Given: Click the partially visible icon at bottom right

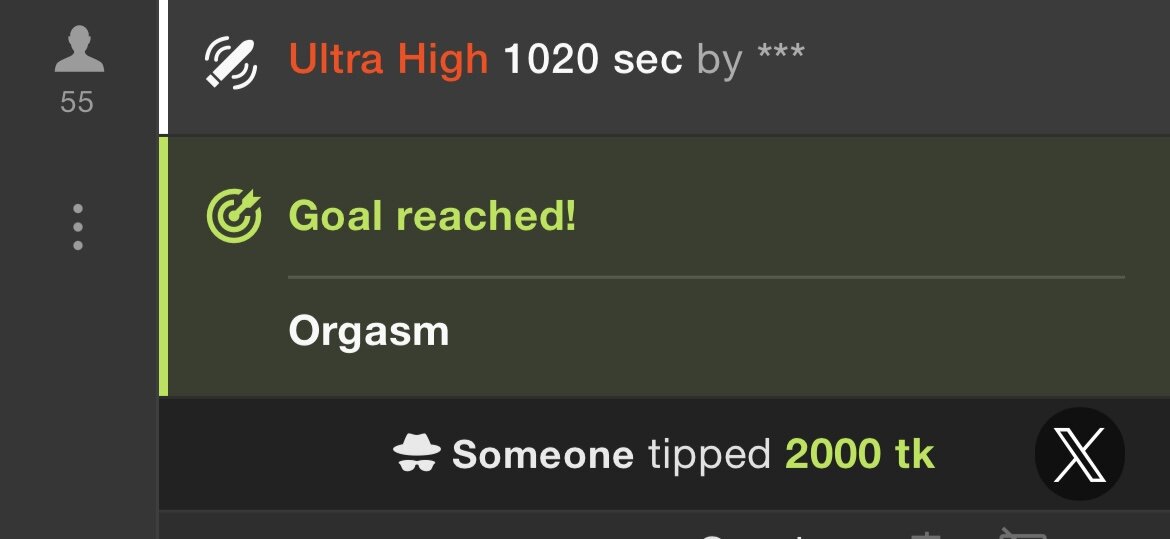Looking at the screenshot, I should click(1024, 533).
